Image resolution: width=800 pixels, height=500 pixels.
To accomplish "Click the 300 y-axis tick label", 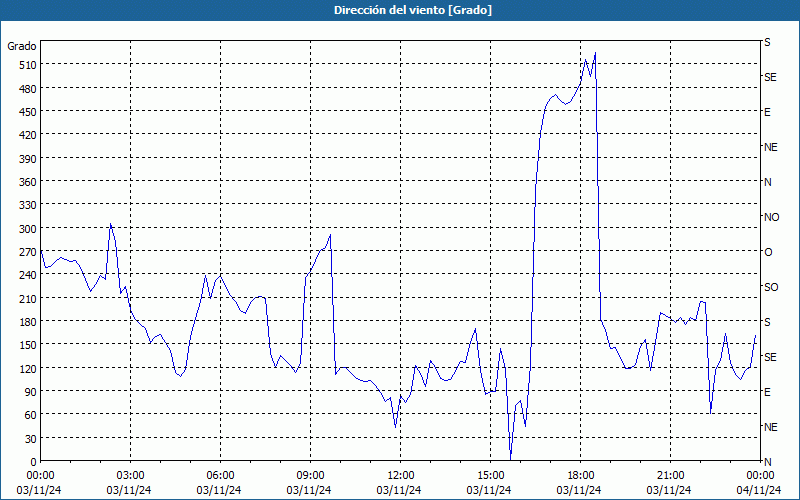I will click(x=28, y=228).
